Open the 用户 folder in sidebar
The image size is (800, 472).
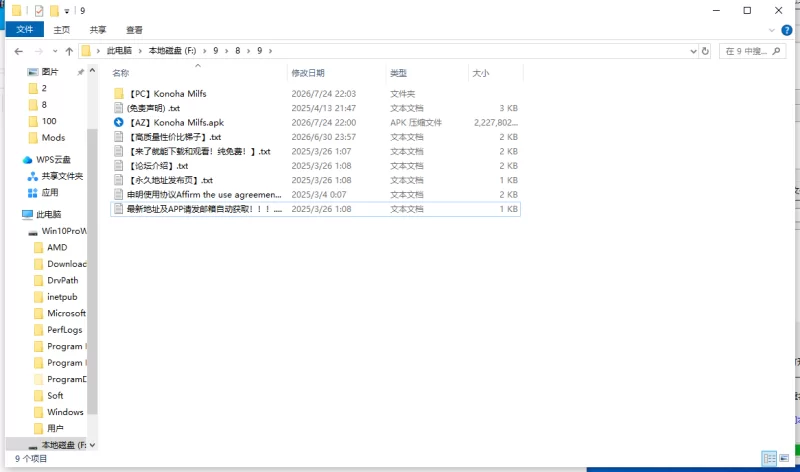(x=55, y=429)
